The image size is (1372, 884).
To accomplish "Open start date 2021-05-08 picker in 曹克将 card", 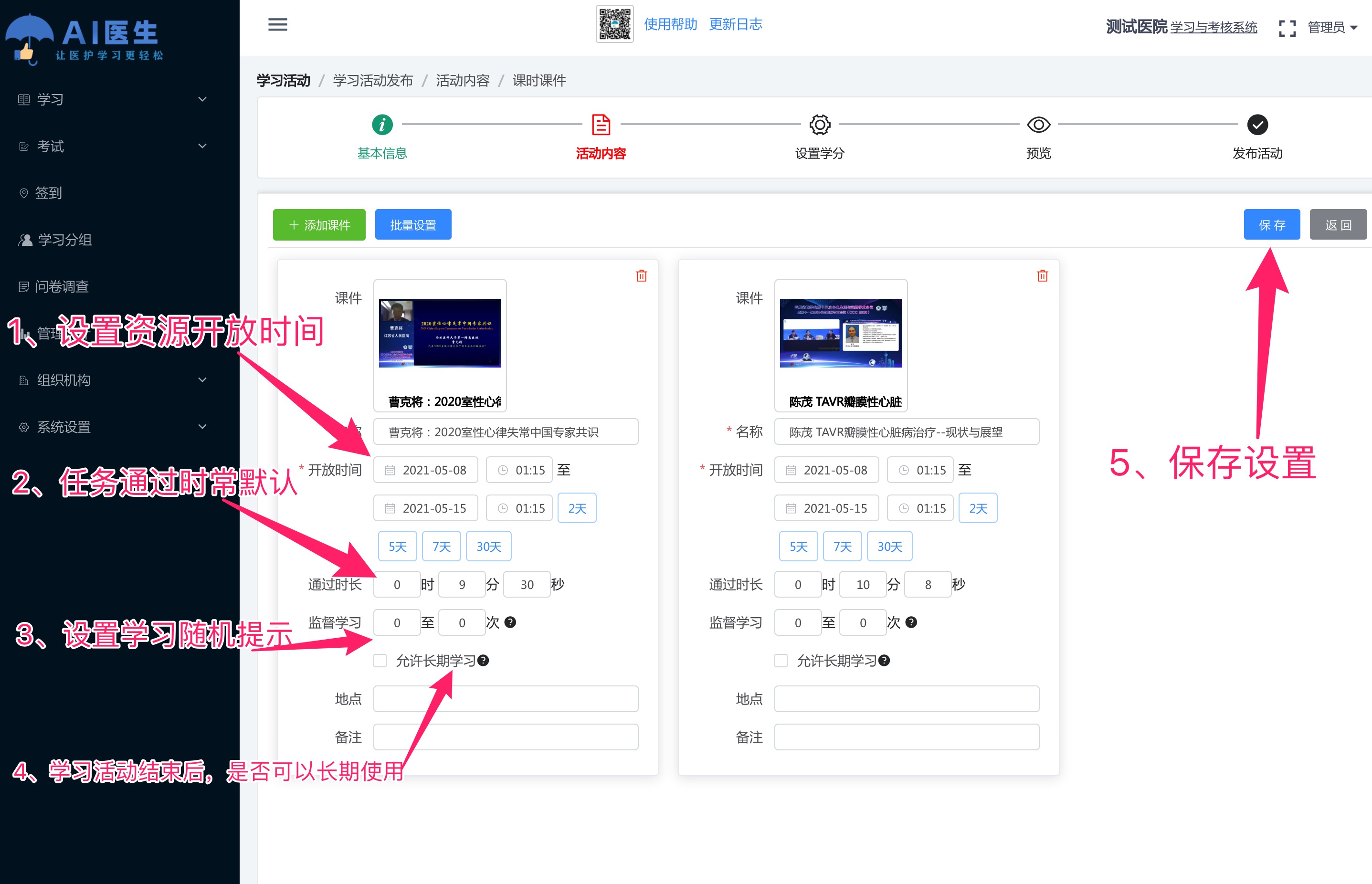I will [x=425, y=470].
